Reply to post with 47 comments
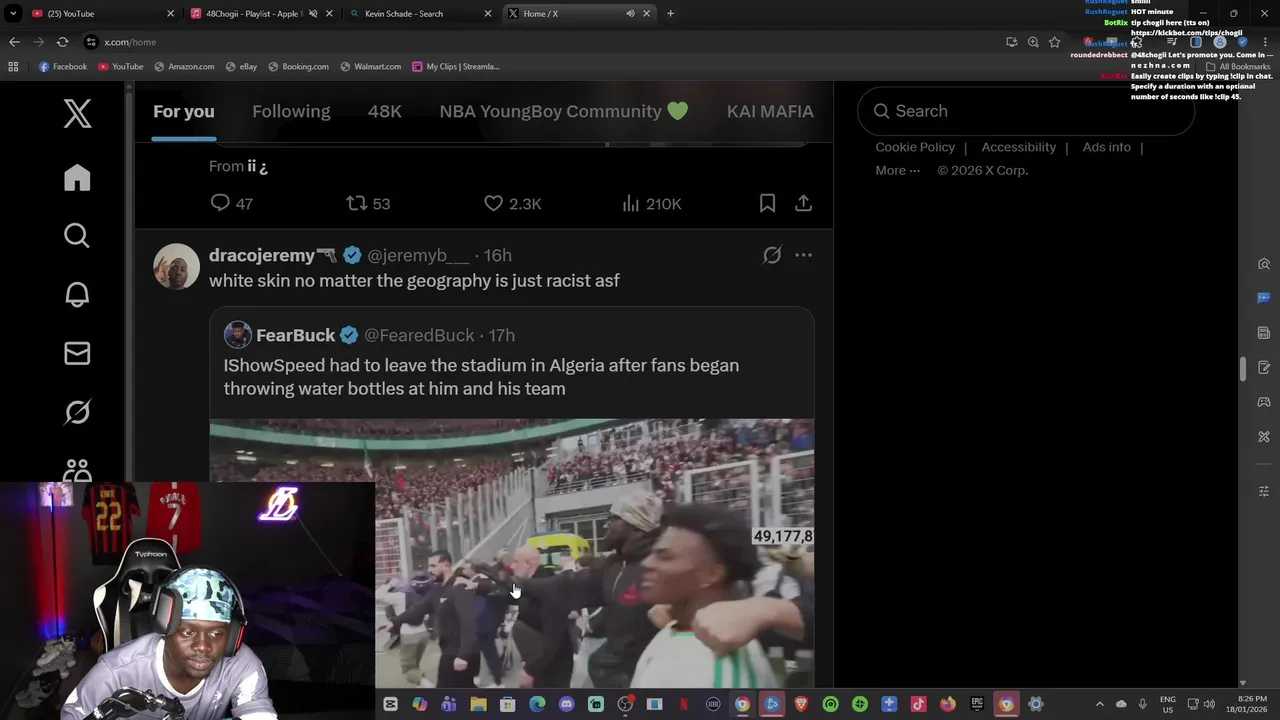The height and width of the screenshot is (720, 1280). coord(231,203)
